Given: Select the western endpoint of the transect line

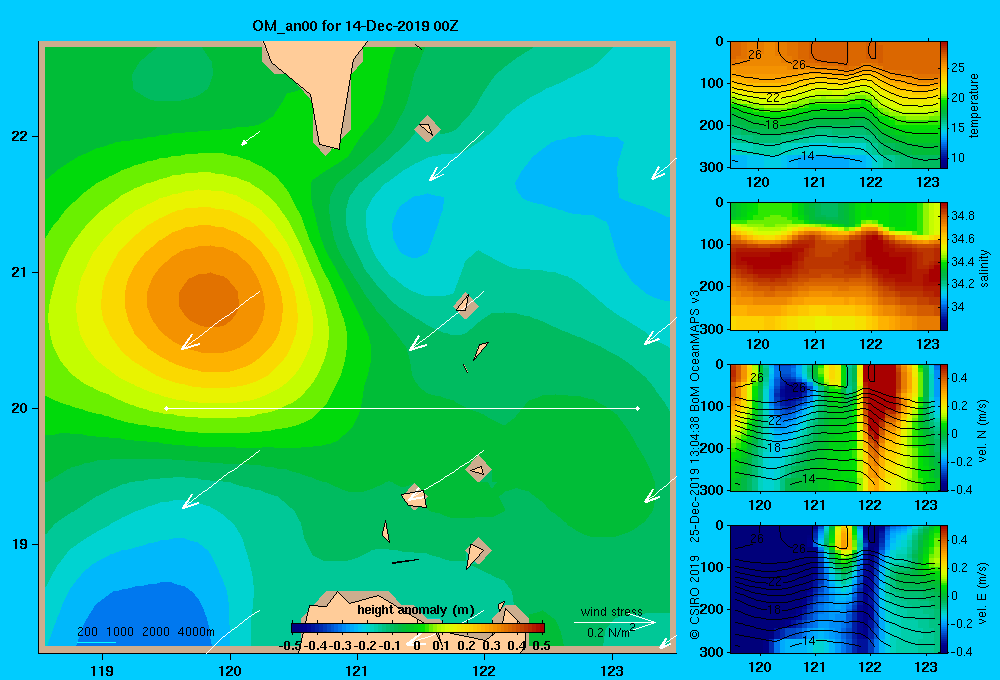Looking at the screenshot, I should (x=166, y=408).
